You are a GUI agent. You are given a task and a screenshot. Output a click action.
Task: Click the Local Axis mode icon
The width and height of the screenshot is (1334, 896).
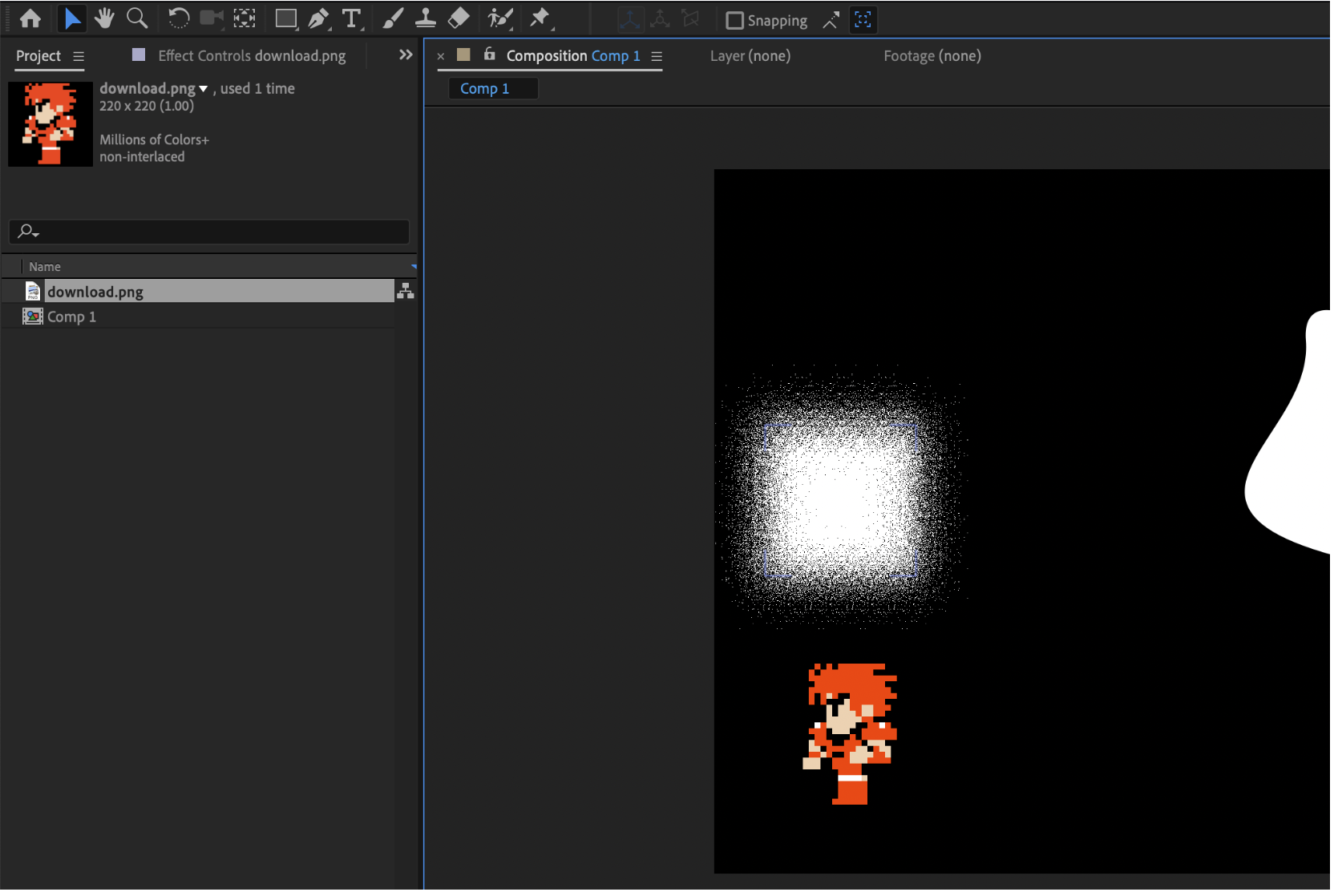tap(630, 19)
